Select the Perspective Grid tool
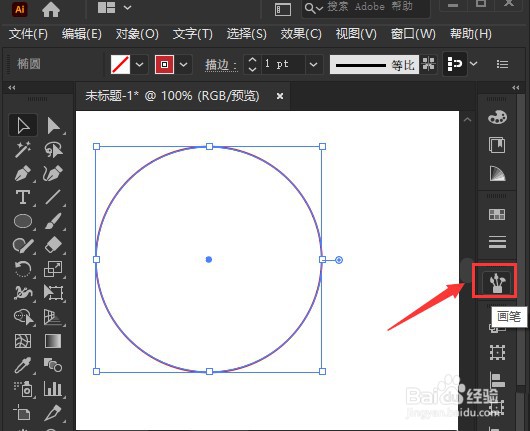The image size is (530, 431). pyautogui.click(x=53, y=317)
